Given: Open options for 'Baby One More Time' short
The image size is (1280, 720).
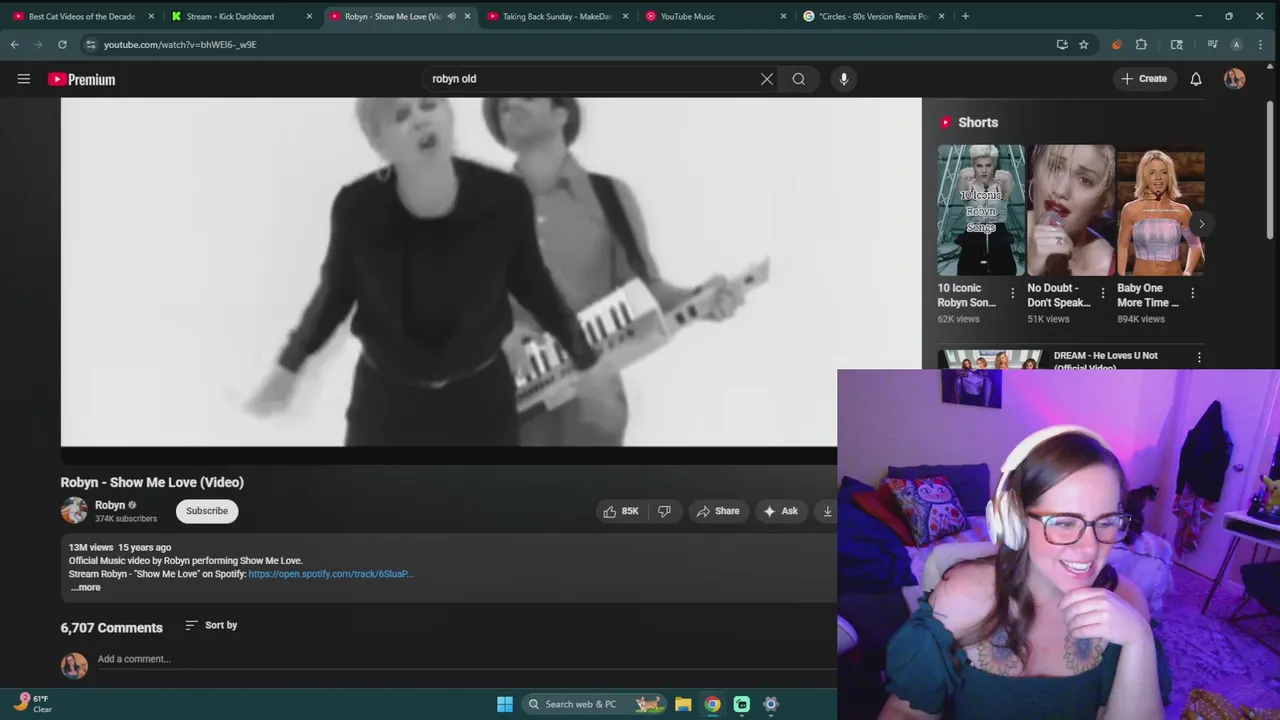Looking at the screenshot, I should pyautogui.click(x=1192, y=293).
